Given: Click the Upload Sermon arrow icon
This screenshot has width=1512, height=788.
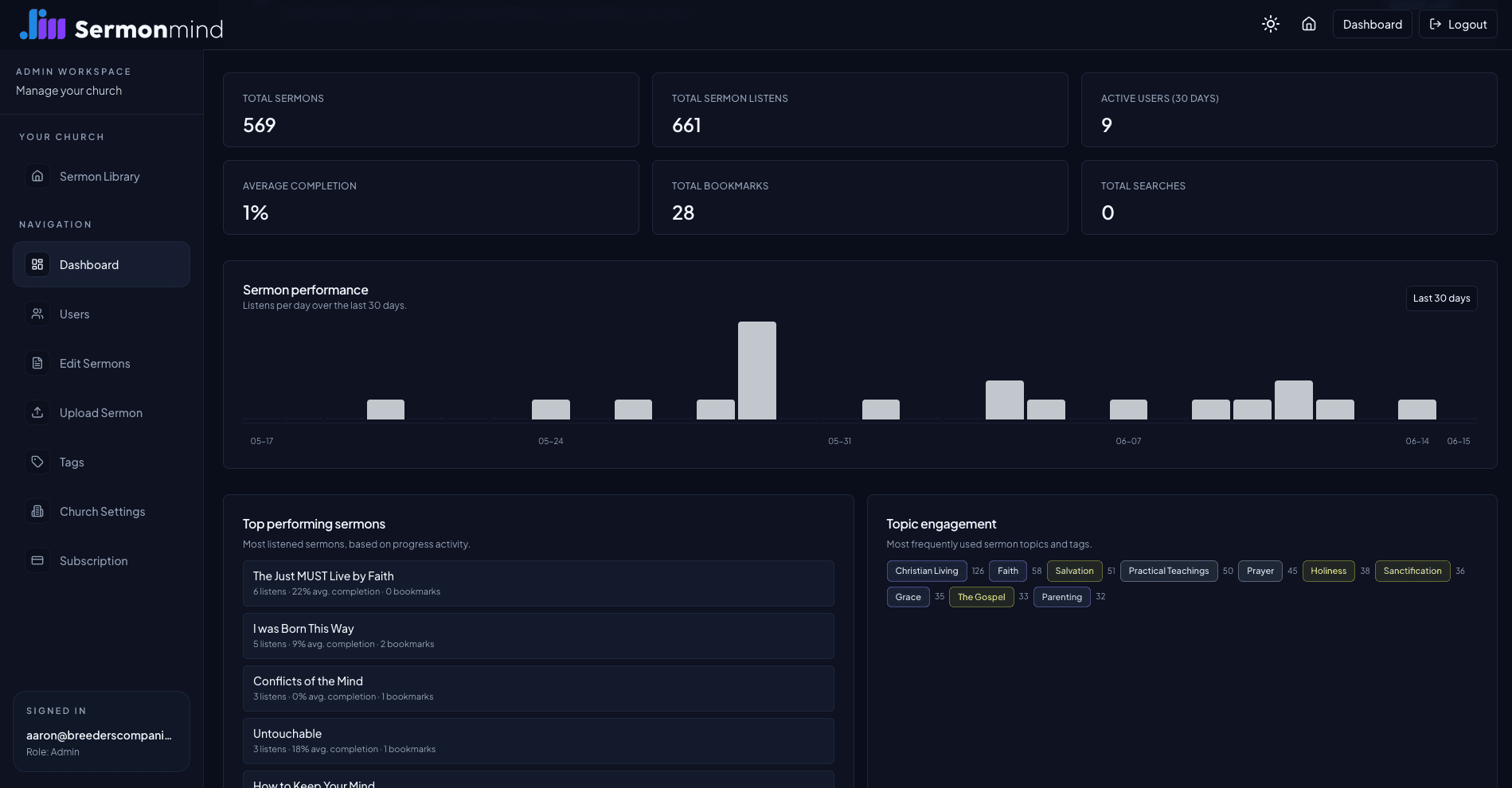Looking at the screenshot, I should point(37,412).
